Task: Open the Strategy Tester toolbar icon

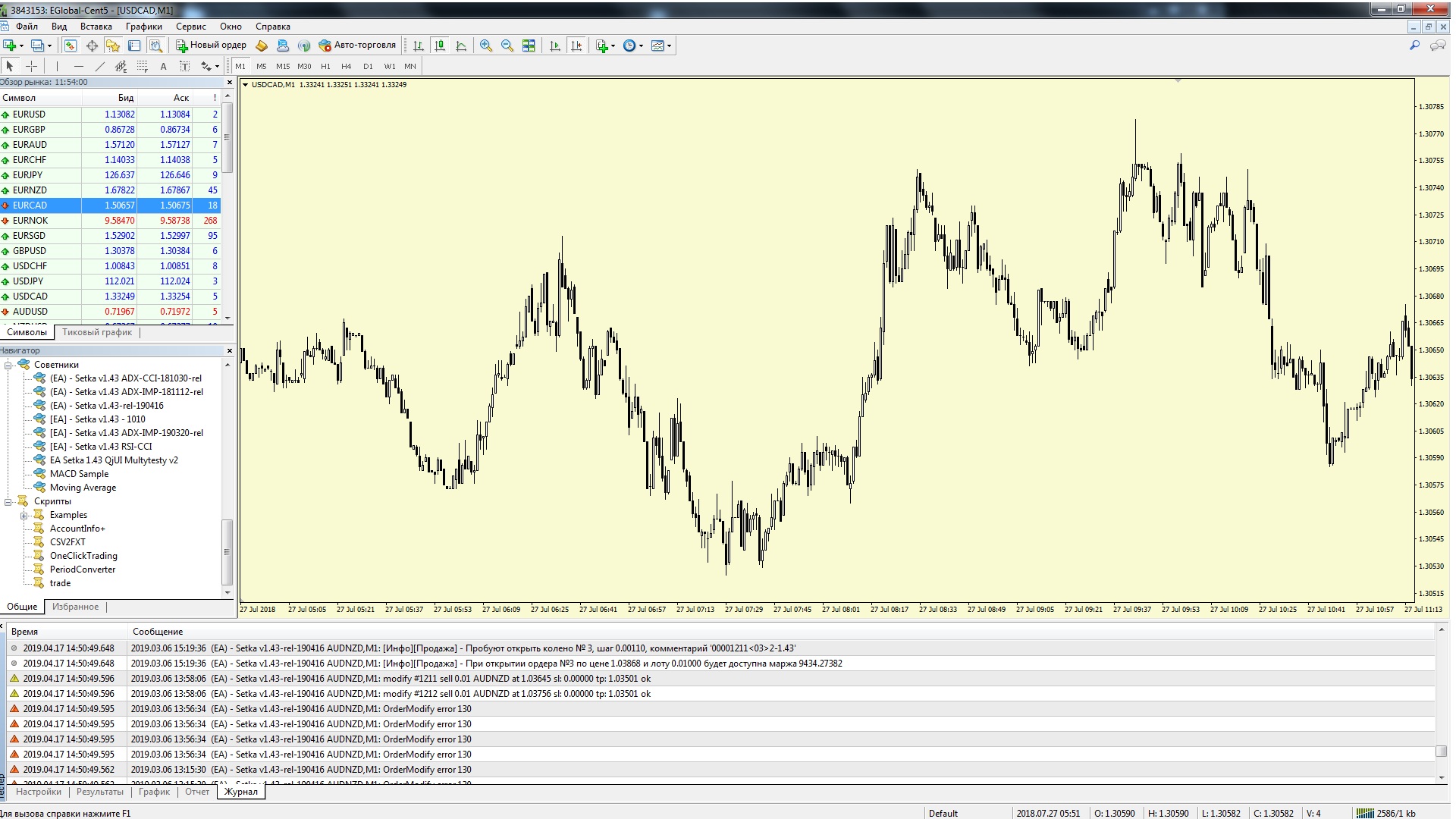Action: (x=155, y=45)
